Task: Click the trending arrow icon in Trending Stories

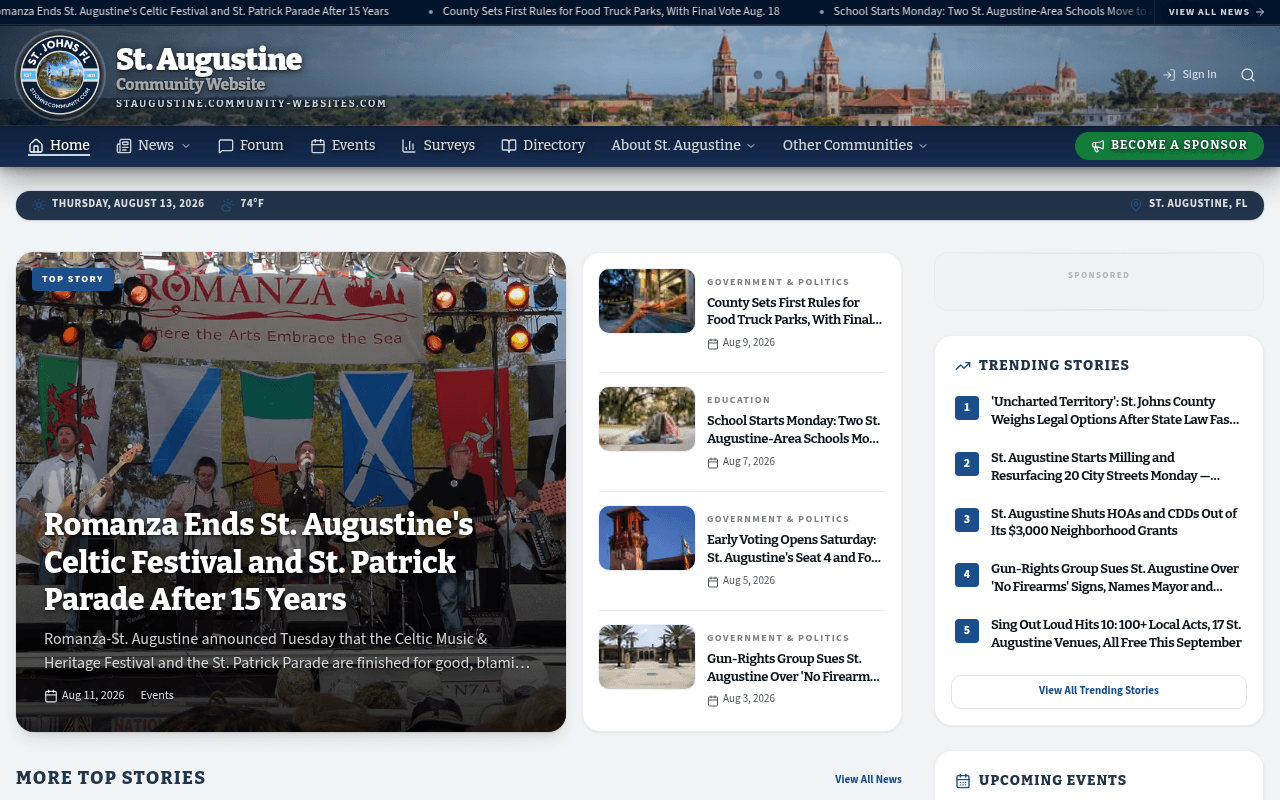Action: [x=963, y=366]
